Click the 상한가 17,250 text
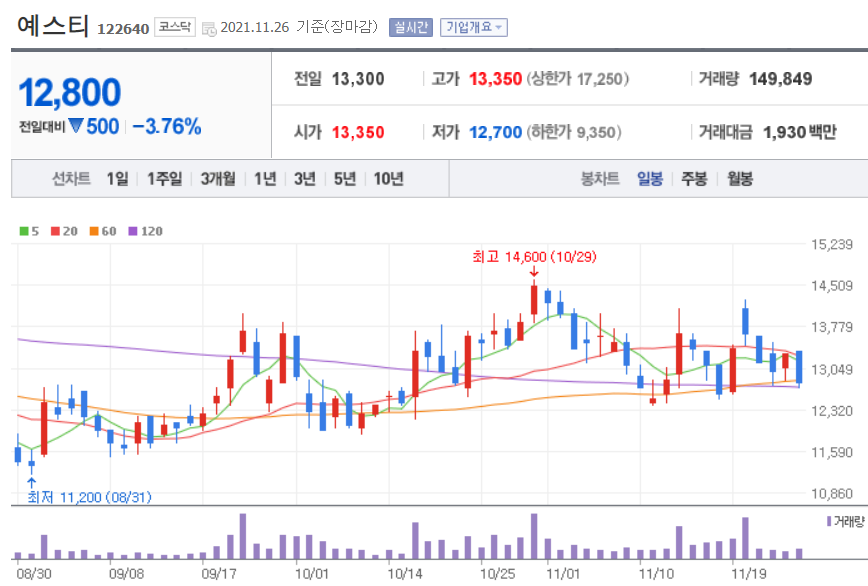The width and height of the screenshot is (868, 586). (x=577, y=79)
